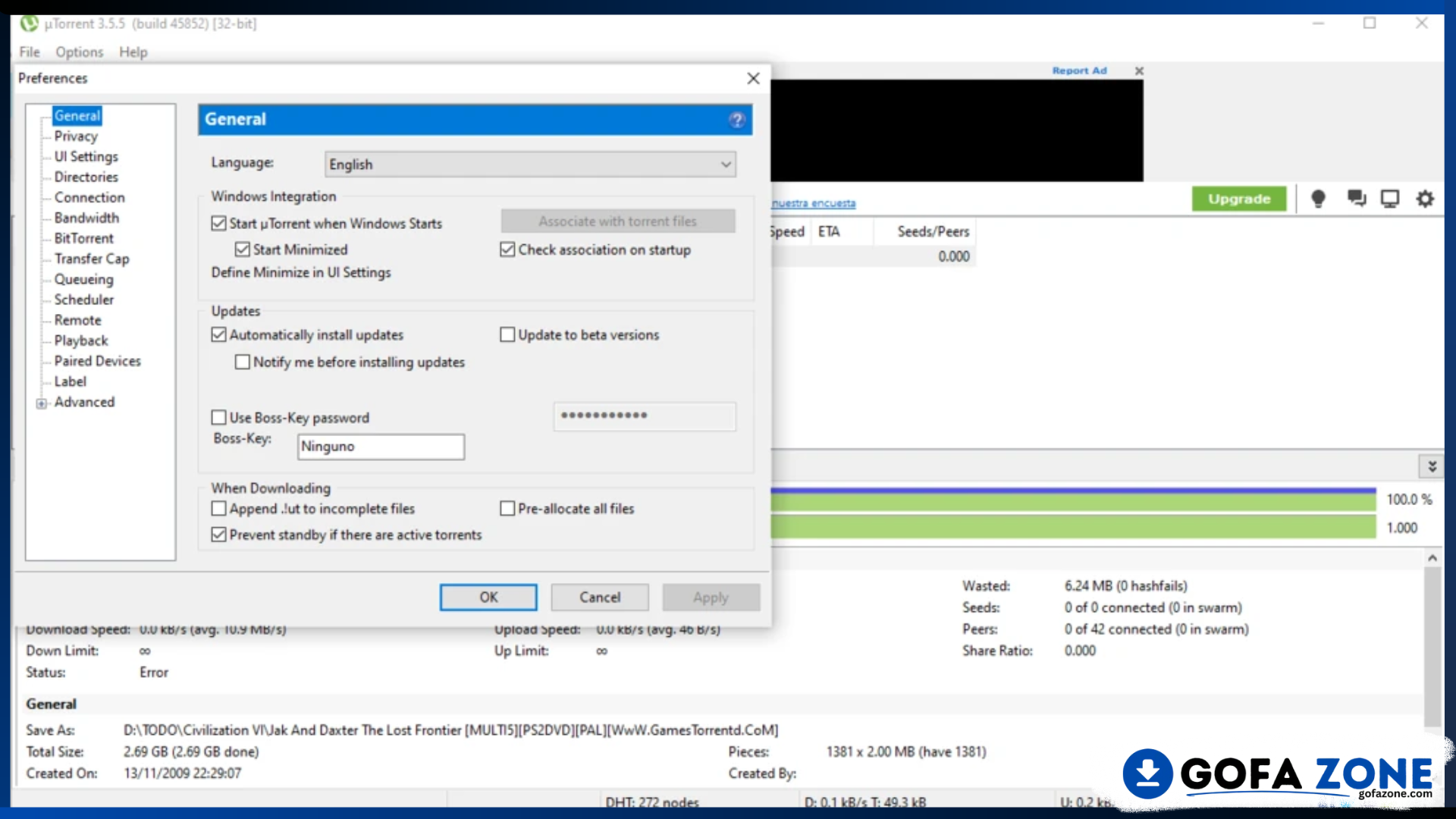
Task: Click the uTorrent logo in title bar
Action: pos(29,24)
